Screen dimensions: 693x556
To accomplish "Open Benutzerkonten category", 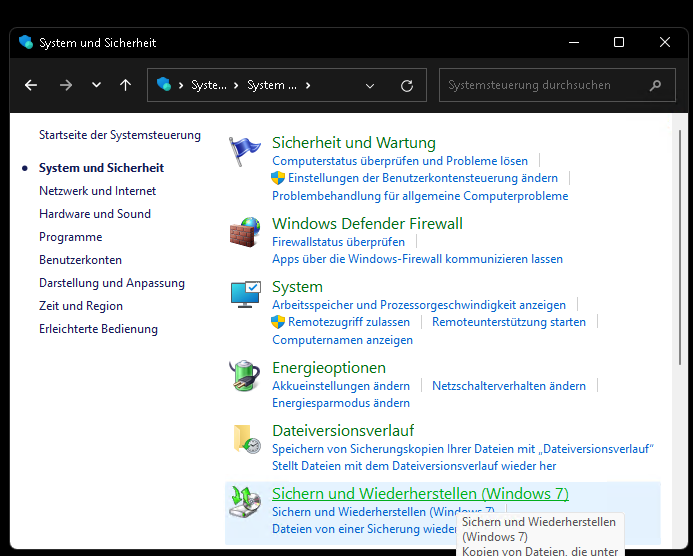I will (80, 260).
